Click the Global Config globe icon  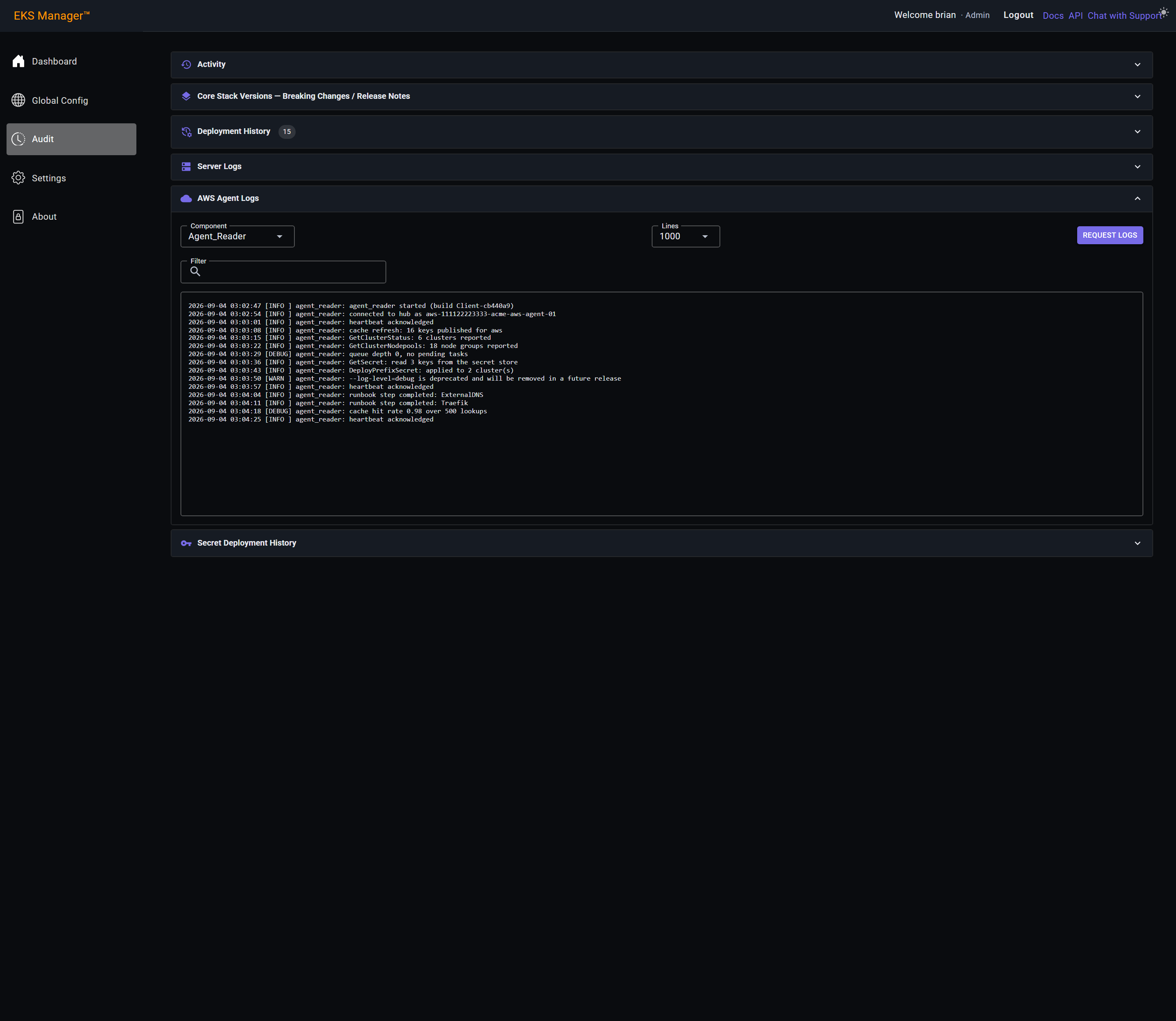point(18,100)
